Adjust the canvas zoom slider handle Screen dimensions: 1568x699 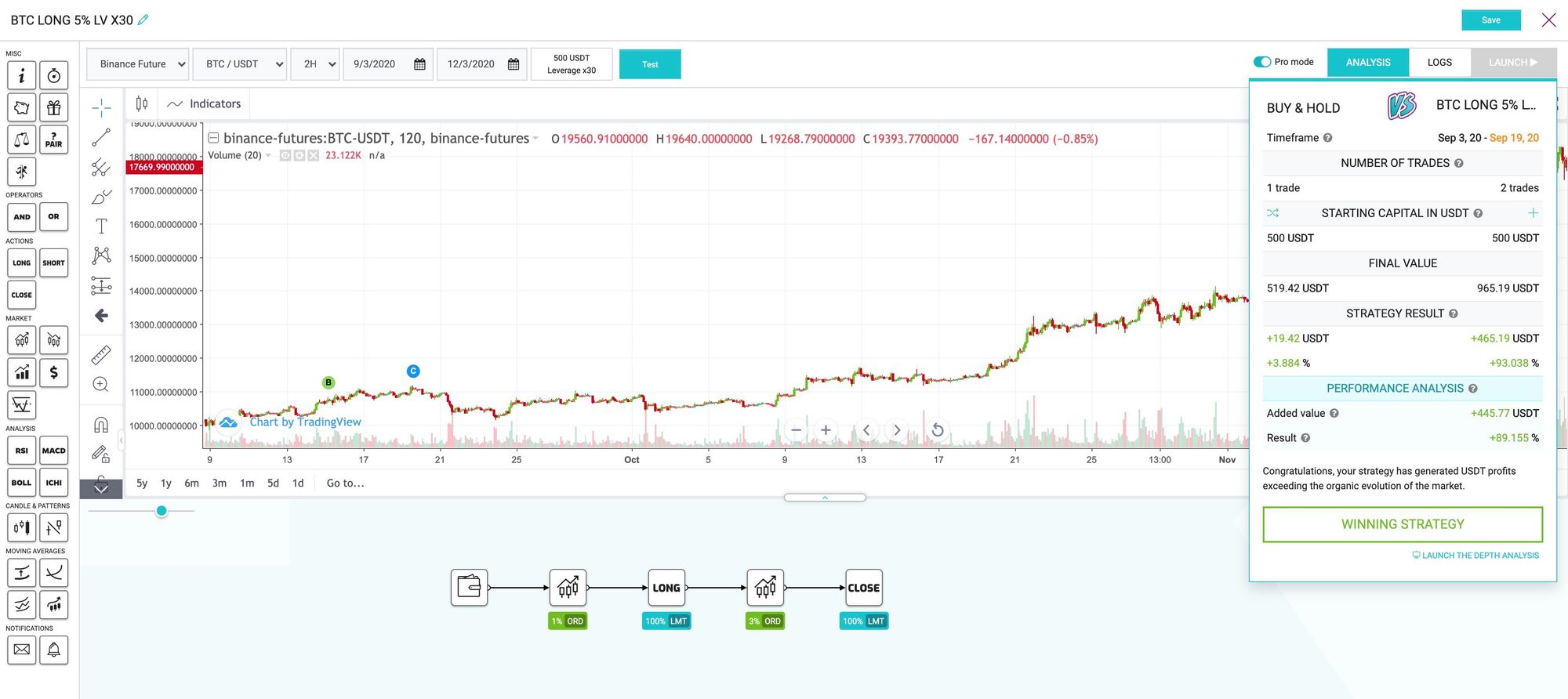click(x=162, y=511)
